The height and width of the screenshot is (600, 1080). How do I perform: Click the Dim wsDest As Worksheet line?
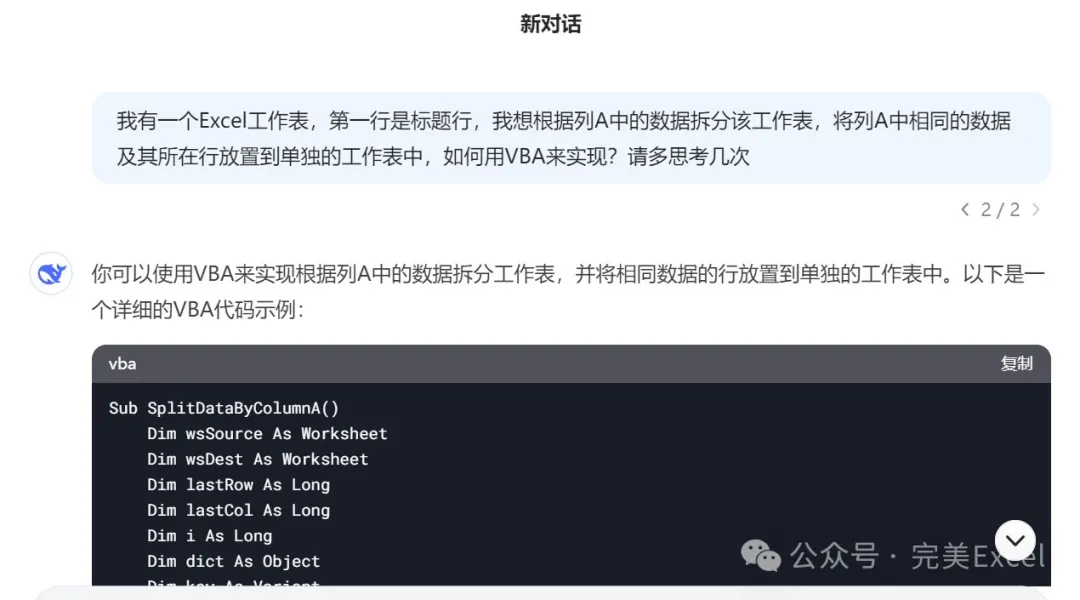[258, 459]
